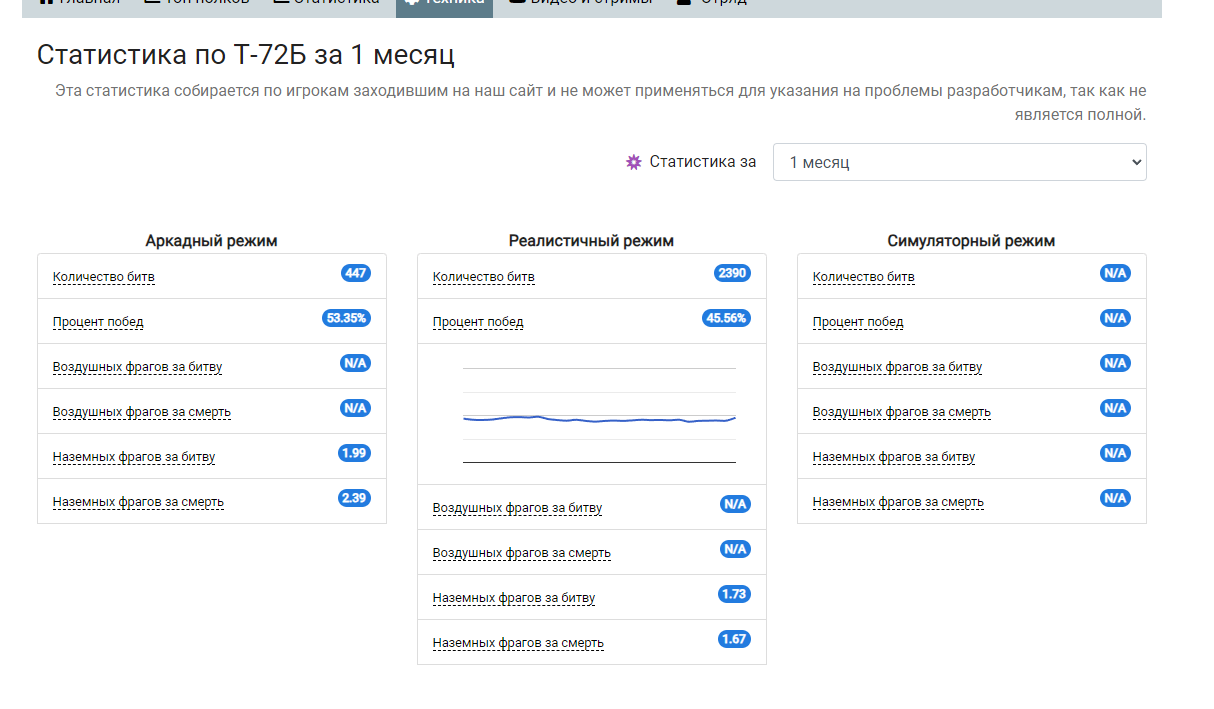Click the 2.39 ground frags per death badge
This screenshot has height=709, width=1214.
(x=354, y=498)
